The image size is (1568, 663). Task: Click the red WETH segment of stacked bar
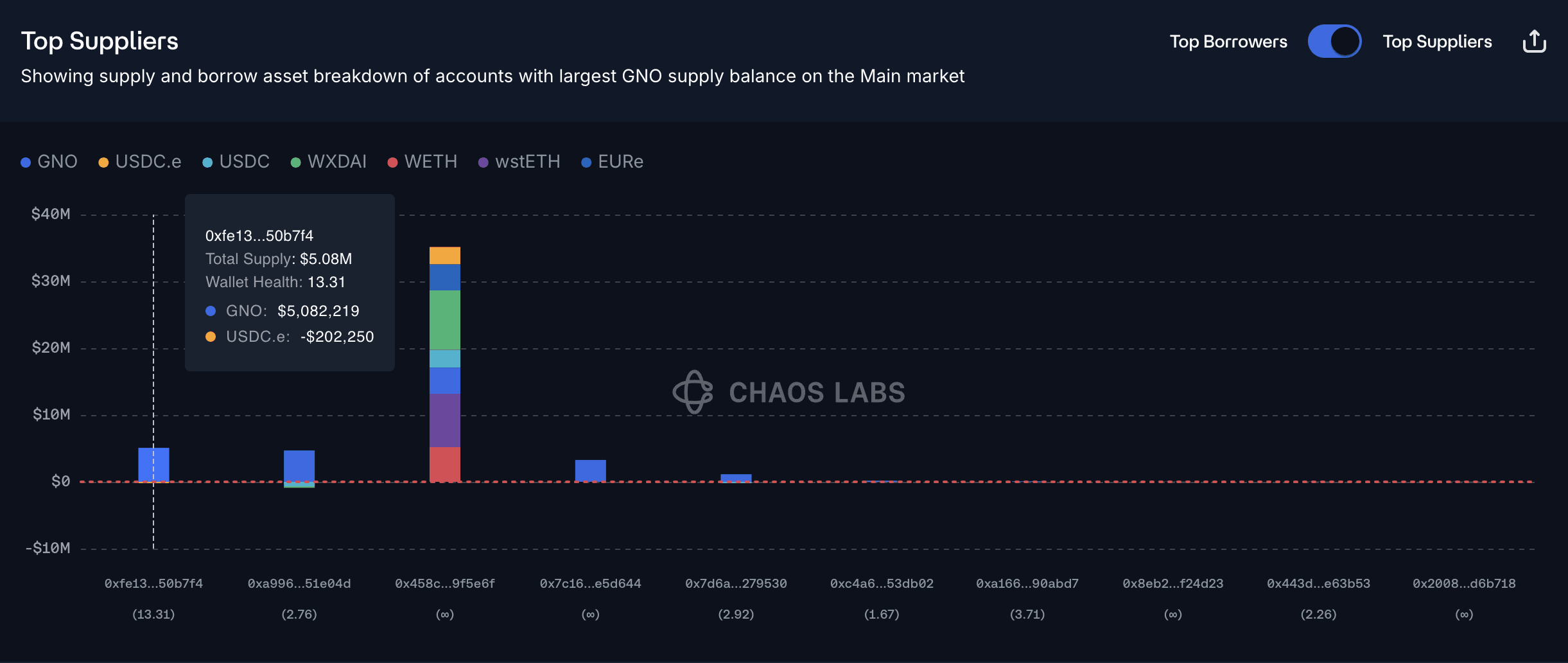445,464
